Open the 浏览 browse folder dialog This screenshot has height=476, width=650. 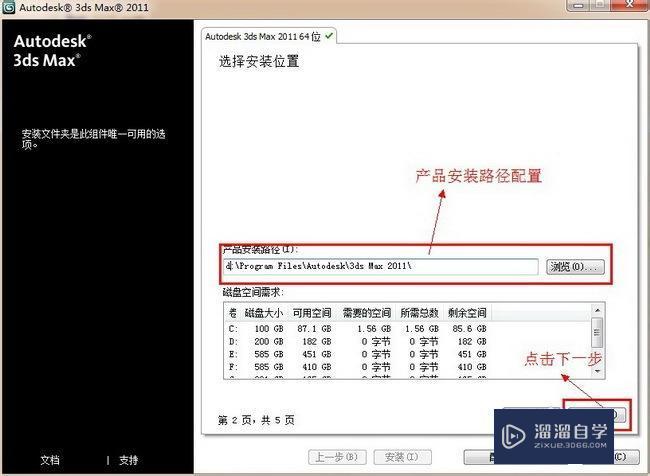point(575,267)
